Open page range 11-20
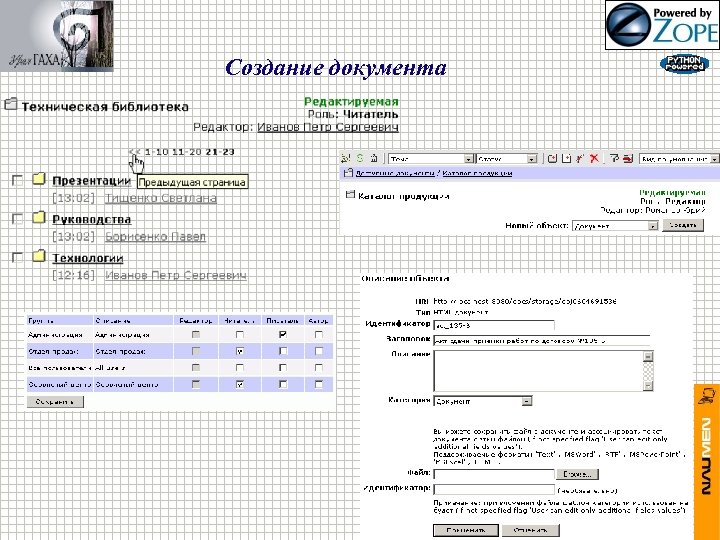This screenshot has height=540, width=720. click(186, 152)
